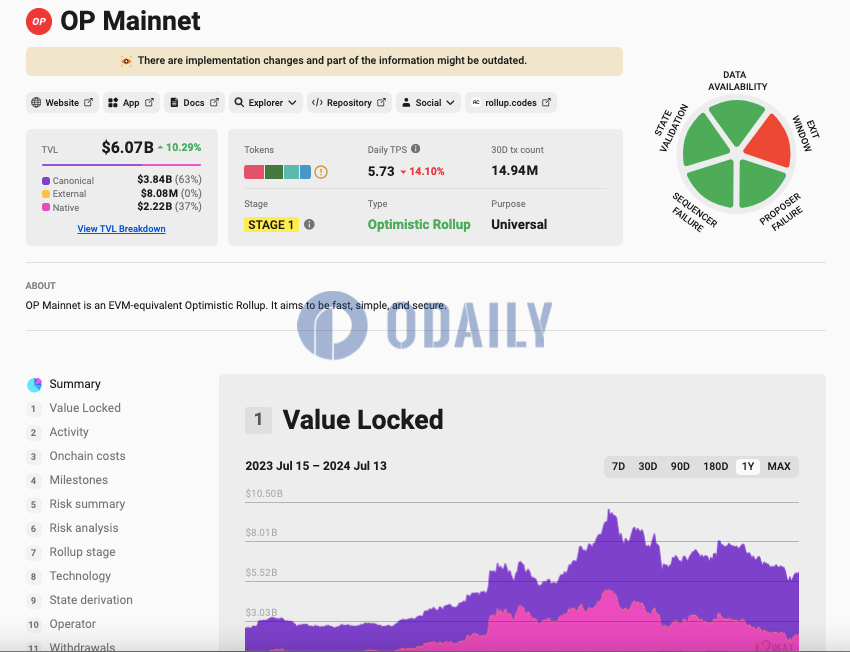Select the 90D chart range
Viewport: 850px width, 652px height.
pos(680,467)
